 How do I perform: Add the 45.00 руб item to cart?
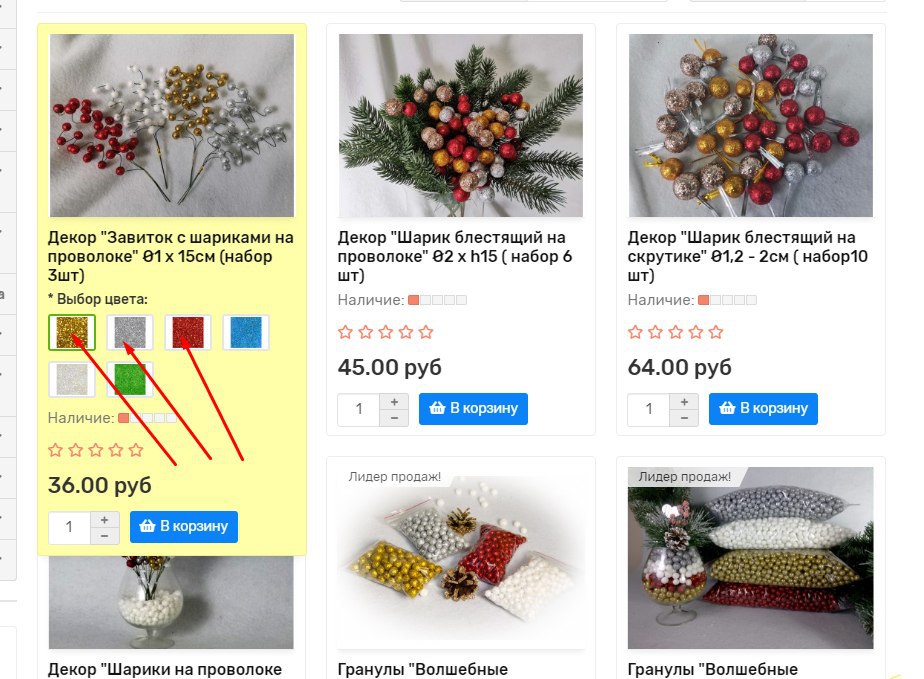pos(473,408)
